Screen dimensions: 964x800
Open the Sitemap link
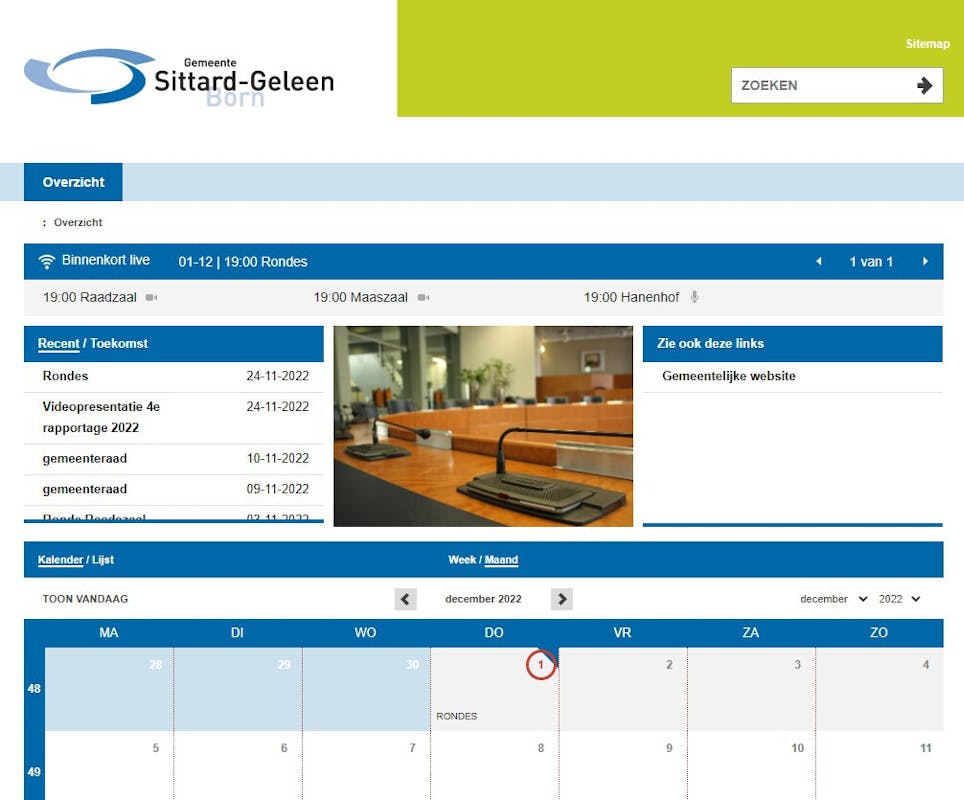927,44
